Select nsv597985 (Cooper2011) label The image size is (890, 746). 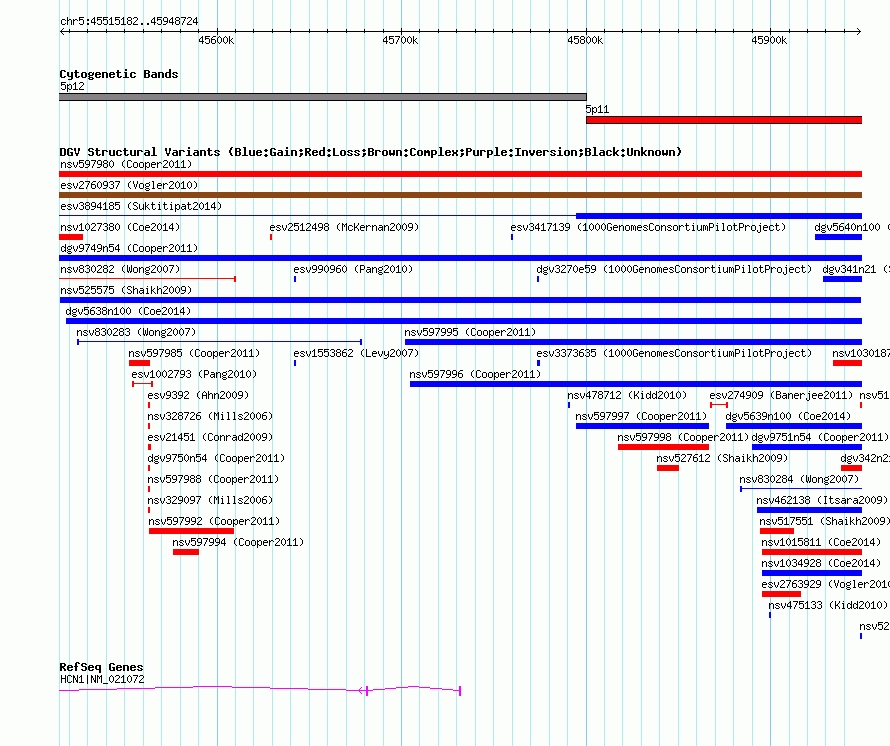click(x=194, y=354)
